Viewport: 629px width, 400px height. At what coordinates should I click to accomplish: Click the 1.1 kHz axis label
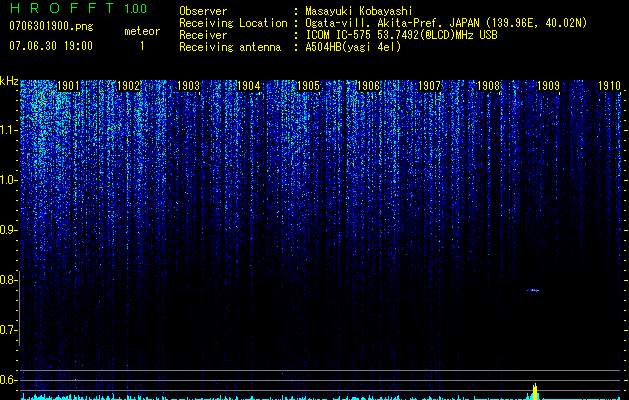click(x=7, y=130)
